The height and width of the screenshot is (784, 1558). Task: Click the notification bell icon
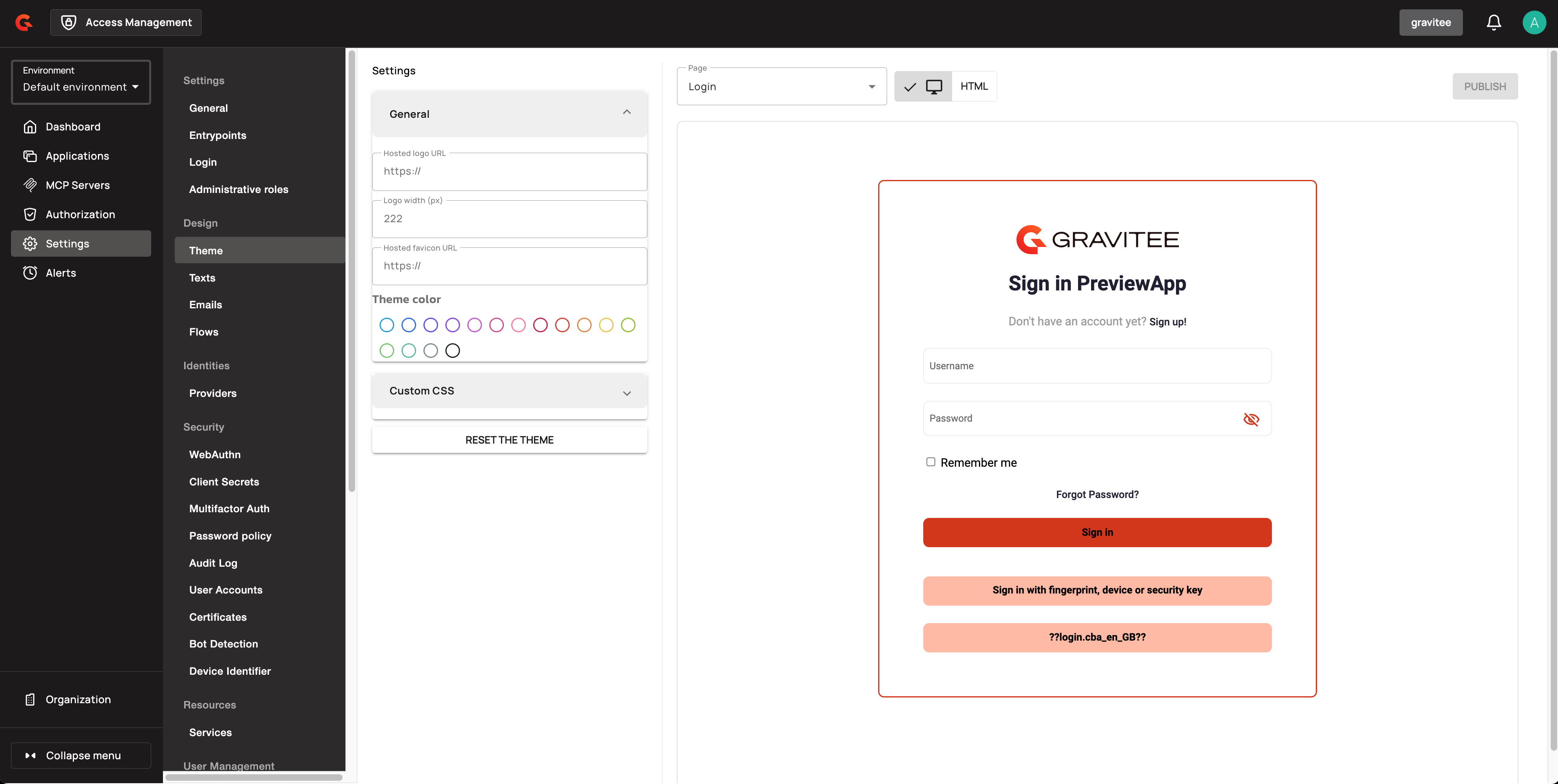pyautogui.click(x=1493, y=22)
